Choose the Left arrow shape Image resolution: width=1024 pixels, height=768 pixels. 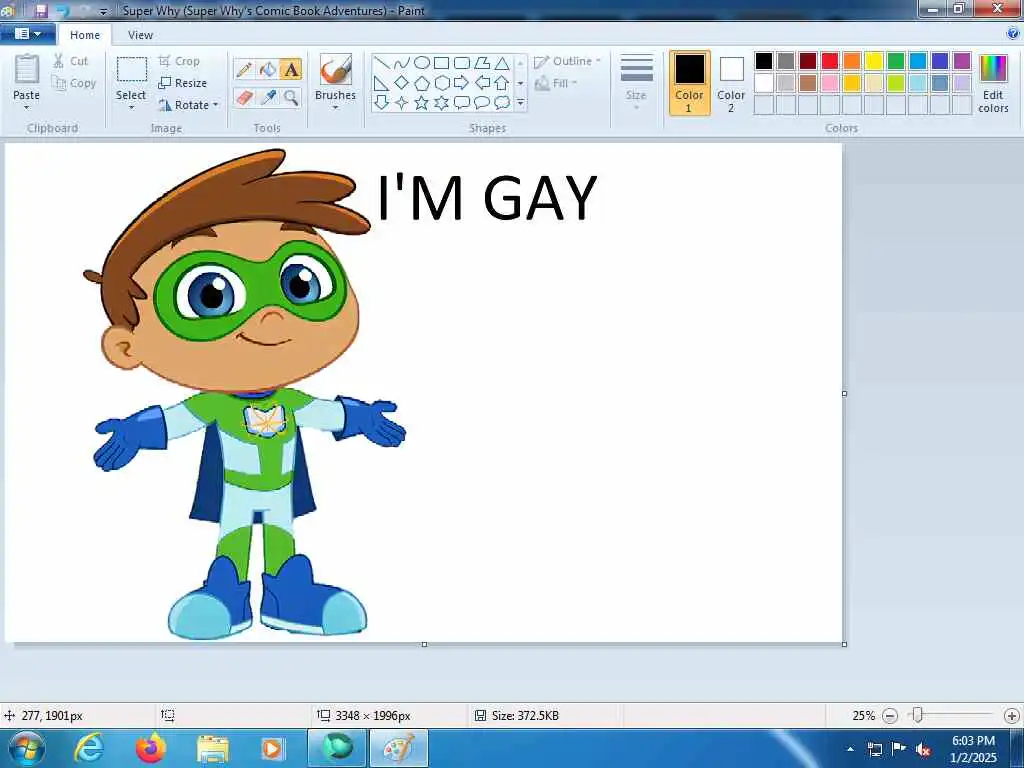[x=482, y=83]
